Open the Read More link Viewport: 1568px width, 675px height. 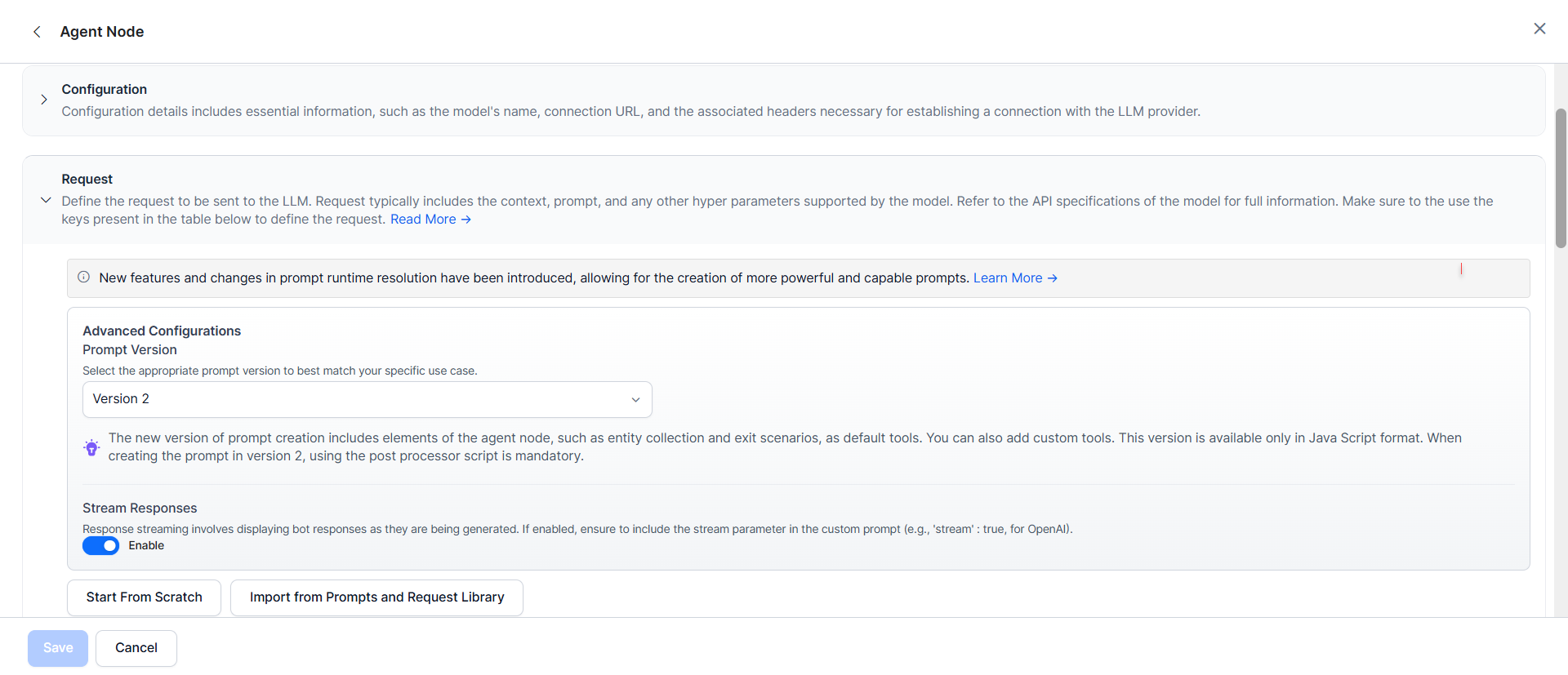423,220
